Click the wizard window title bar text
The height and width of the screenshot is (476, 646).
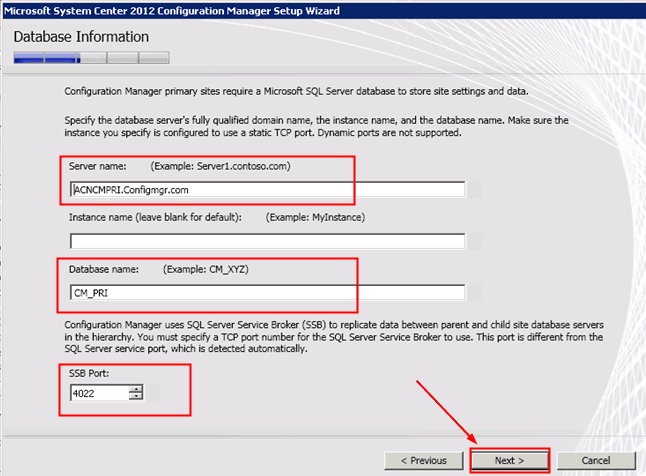click(172, 11)
